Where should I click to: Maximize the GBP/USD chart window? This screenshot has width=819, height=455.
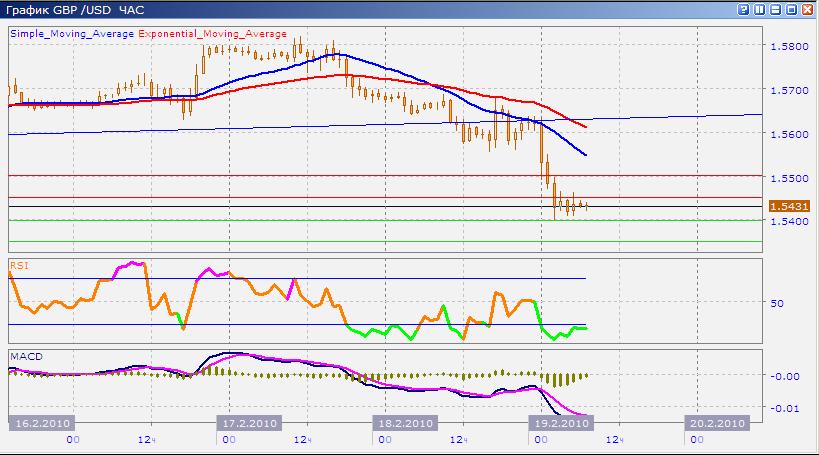click(791, 9)
